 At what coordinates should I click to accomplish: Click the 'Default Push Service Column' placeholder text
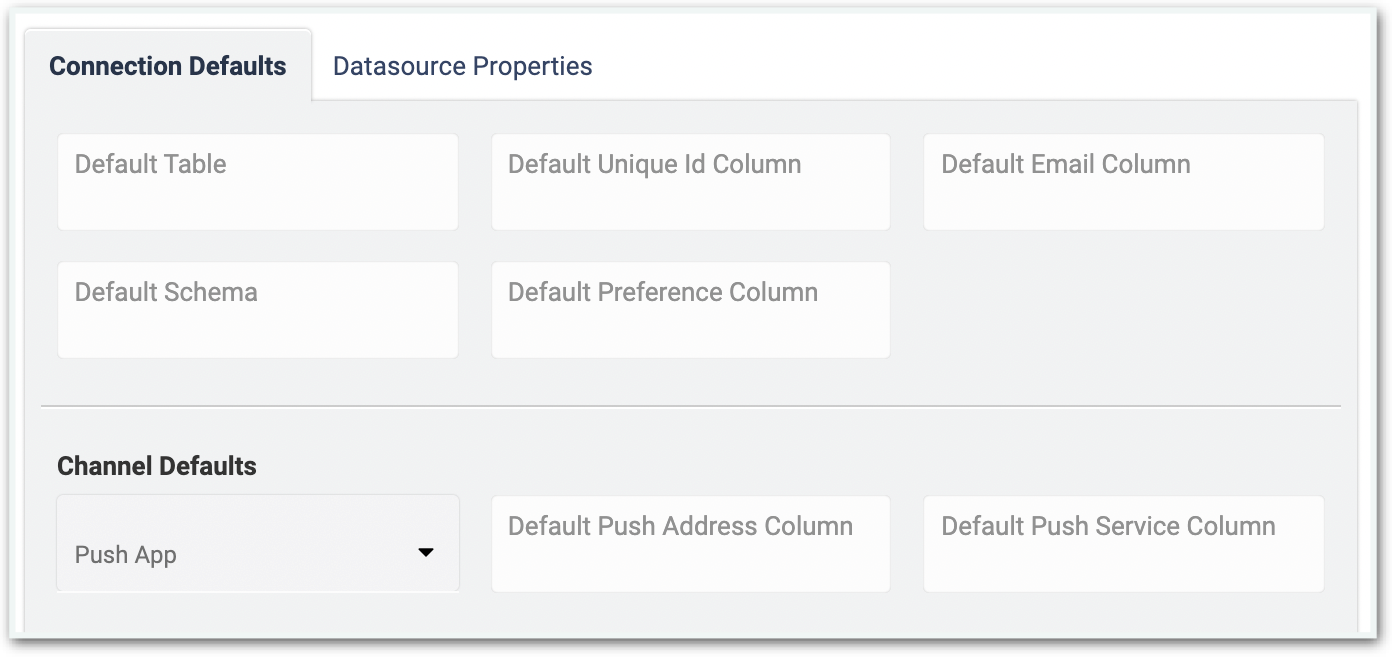point(1108,526)
